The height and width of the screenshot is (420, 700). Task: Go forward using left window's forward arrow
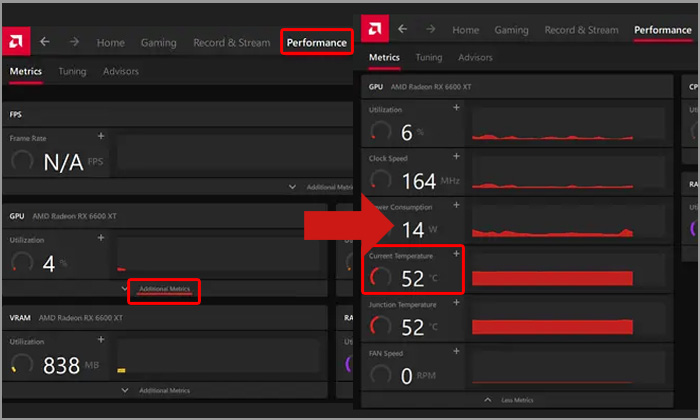(74, 42)
